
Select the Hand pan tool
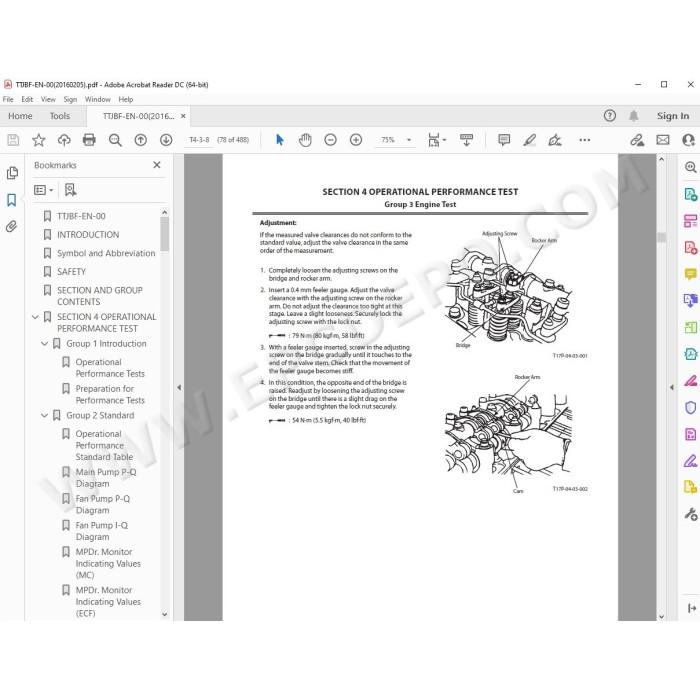point(305,140)
